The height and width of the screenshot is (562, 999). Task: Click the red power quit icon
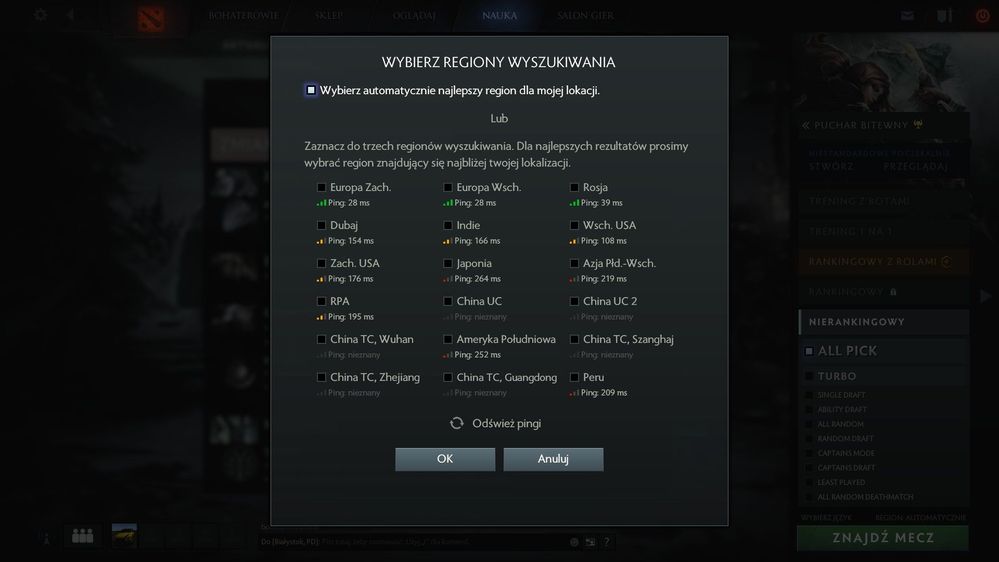click(982, 15)
